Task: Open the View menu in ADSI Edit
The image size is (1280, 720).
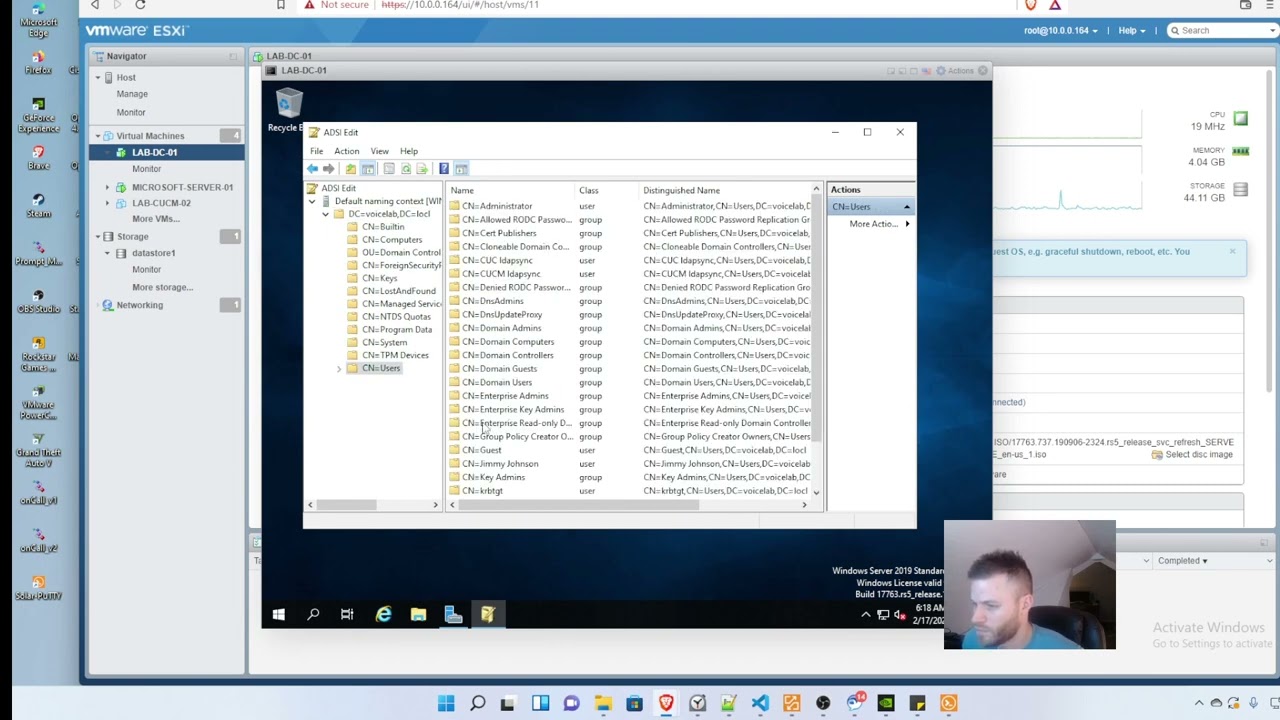Action: point(380,151)
